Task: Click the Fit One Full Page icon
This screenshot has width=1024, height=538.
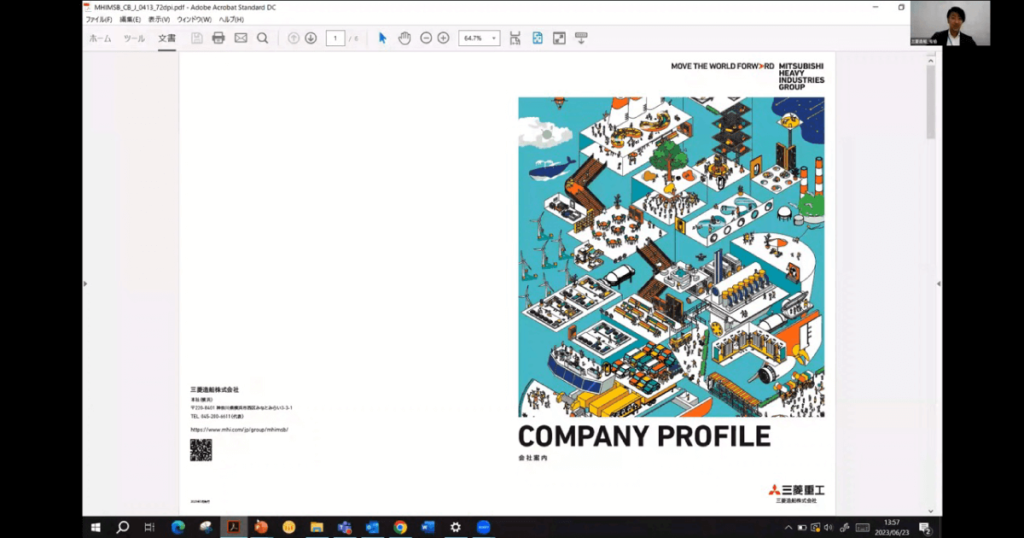Action: pyautogui.click(x=537, y=39)
